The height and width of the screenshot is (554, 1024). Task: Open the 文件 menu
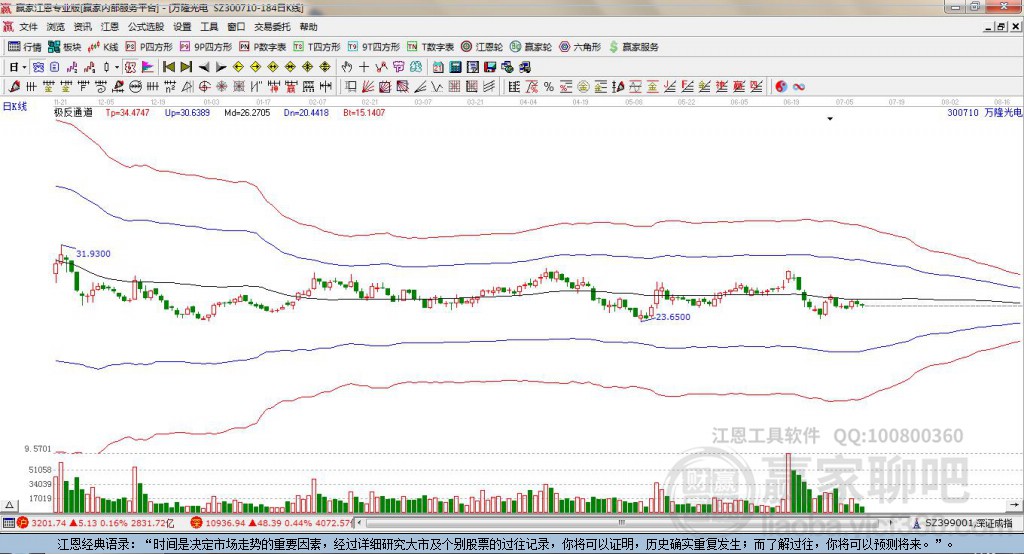[28, 27]
